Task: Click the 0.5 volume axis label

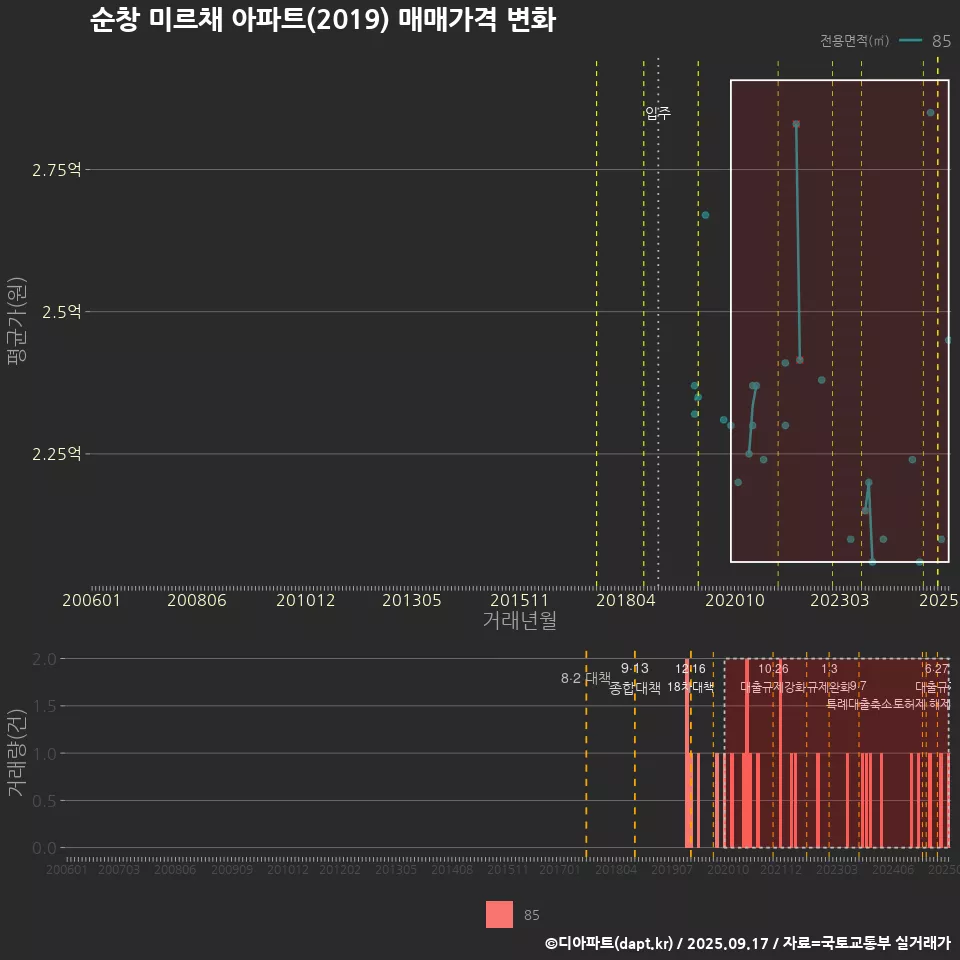Action: [44, 801]
